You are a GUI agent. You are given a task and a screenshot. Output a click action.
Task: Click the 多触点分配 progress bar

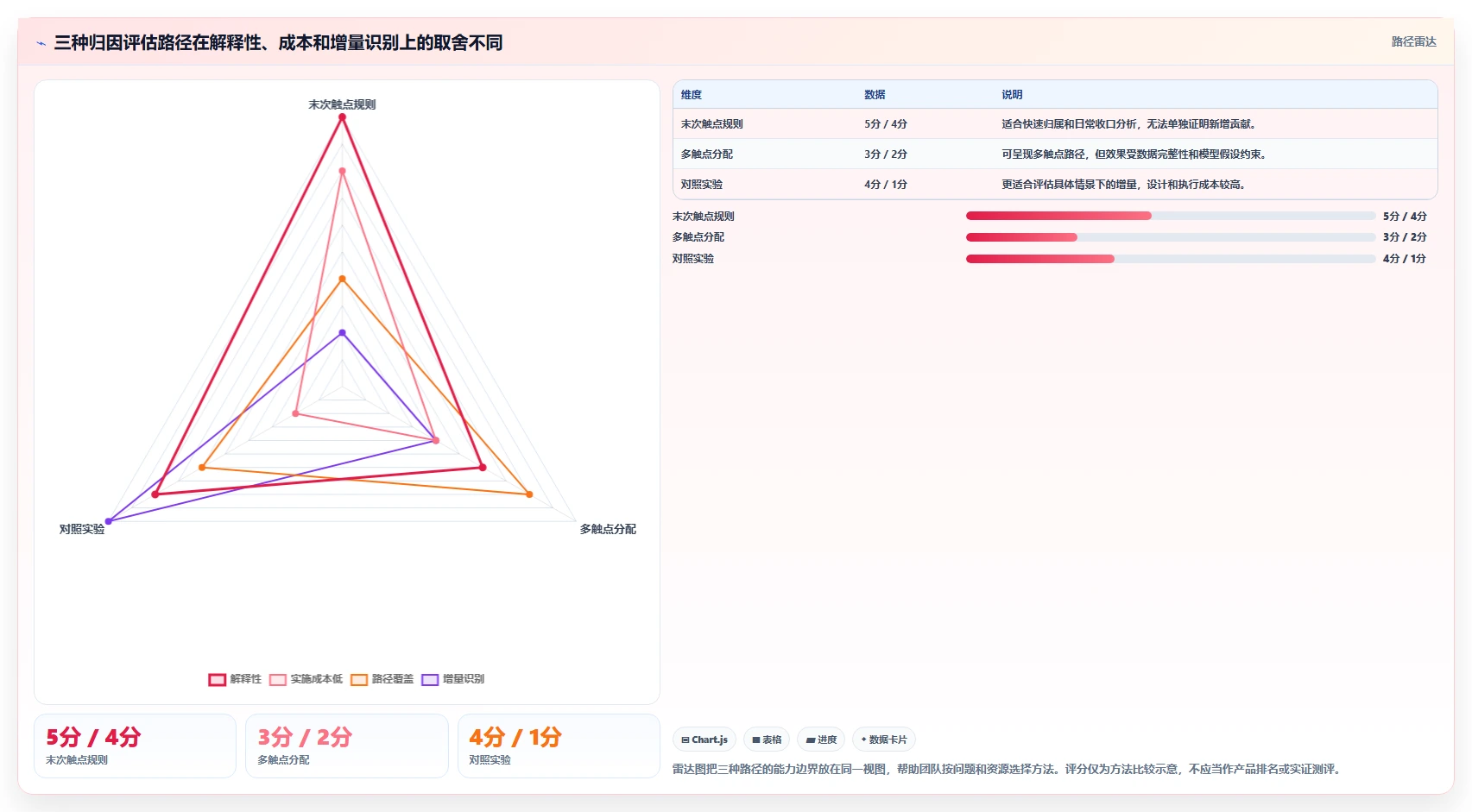[1171, 237]
